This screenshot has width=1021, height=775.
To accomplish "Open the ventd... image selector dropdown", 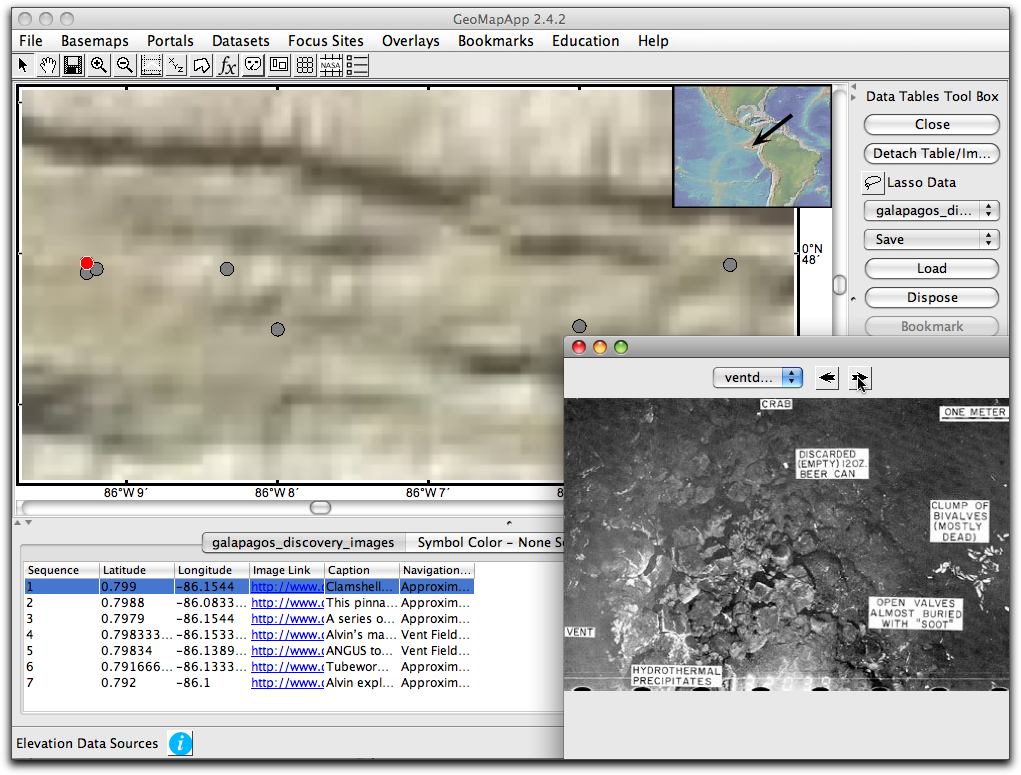I will click(757, 378).
